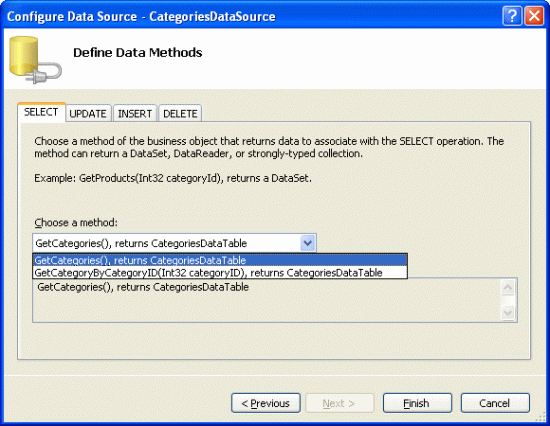Click the grayed-out Next button

tap(340, 403)
